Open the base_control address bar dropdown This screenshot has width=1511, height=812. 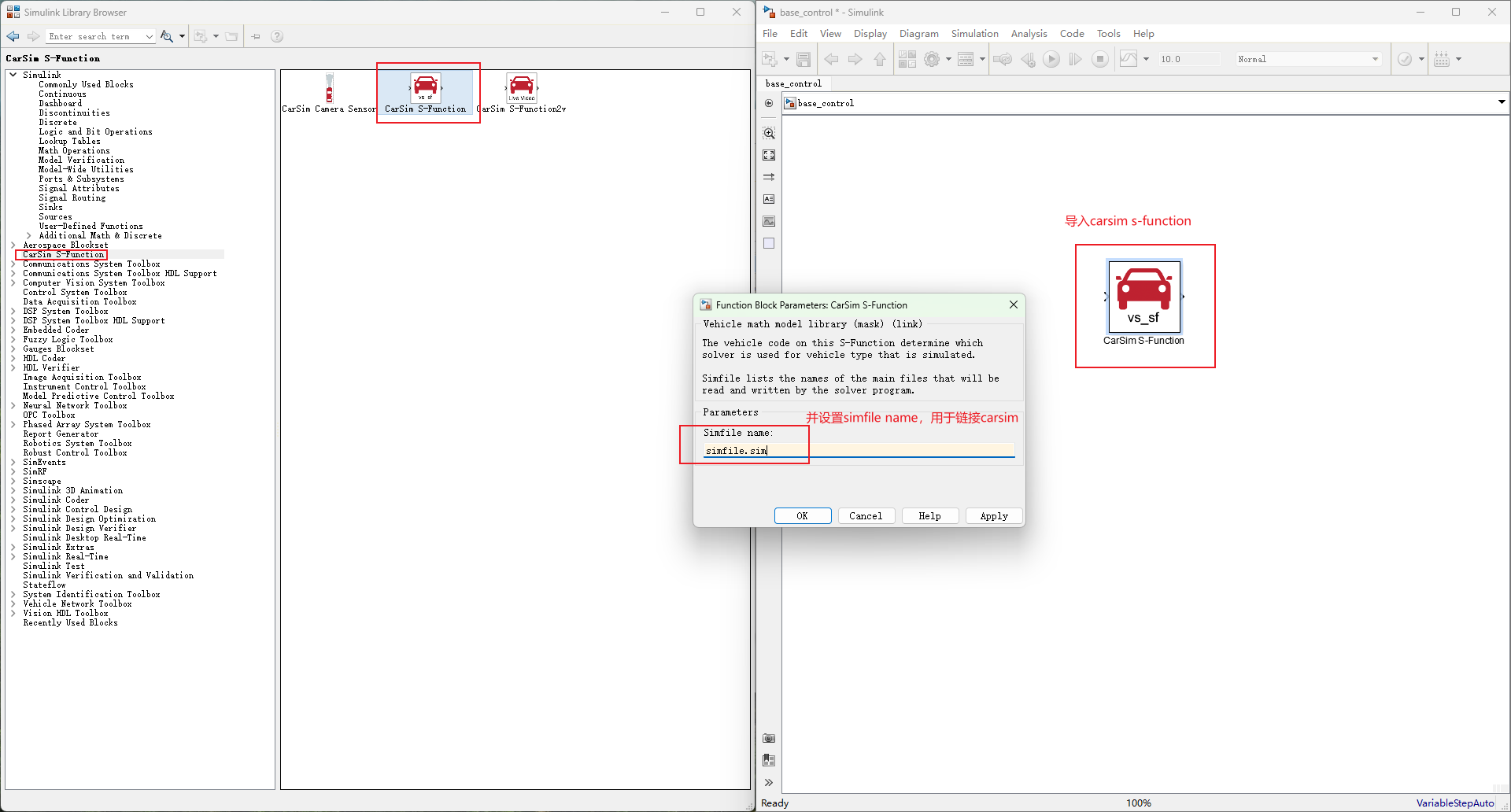coord(1501,102)
